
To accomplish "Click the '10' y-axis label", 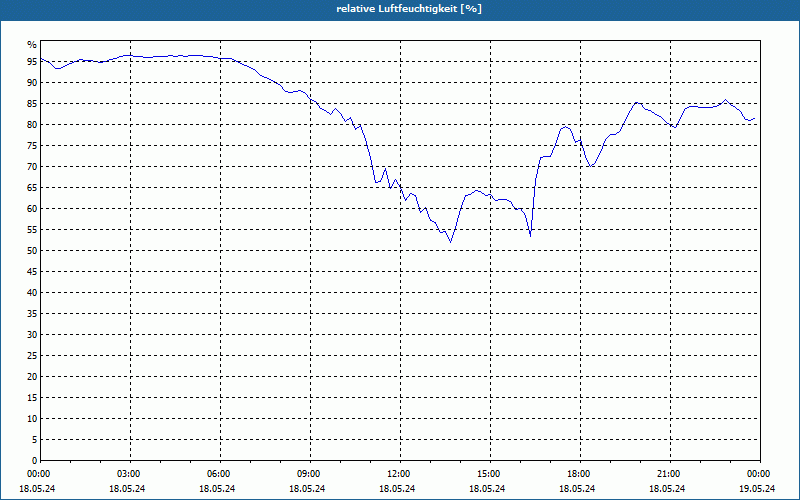I will (32, 419).
